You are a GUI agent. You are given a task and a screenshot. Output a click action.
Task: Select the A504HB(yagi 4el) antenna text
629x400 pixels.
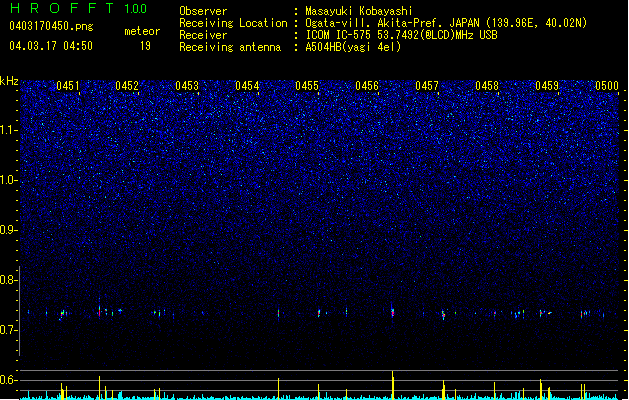click(x=353, y=47)
